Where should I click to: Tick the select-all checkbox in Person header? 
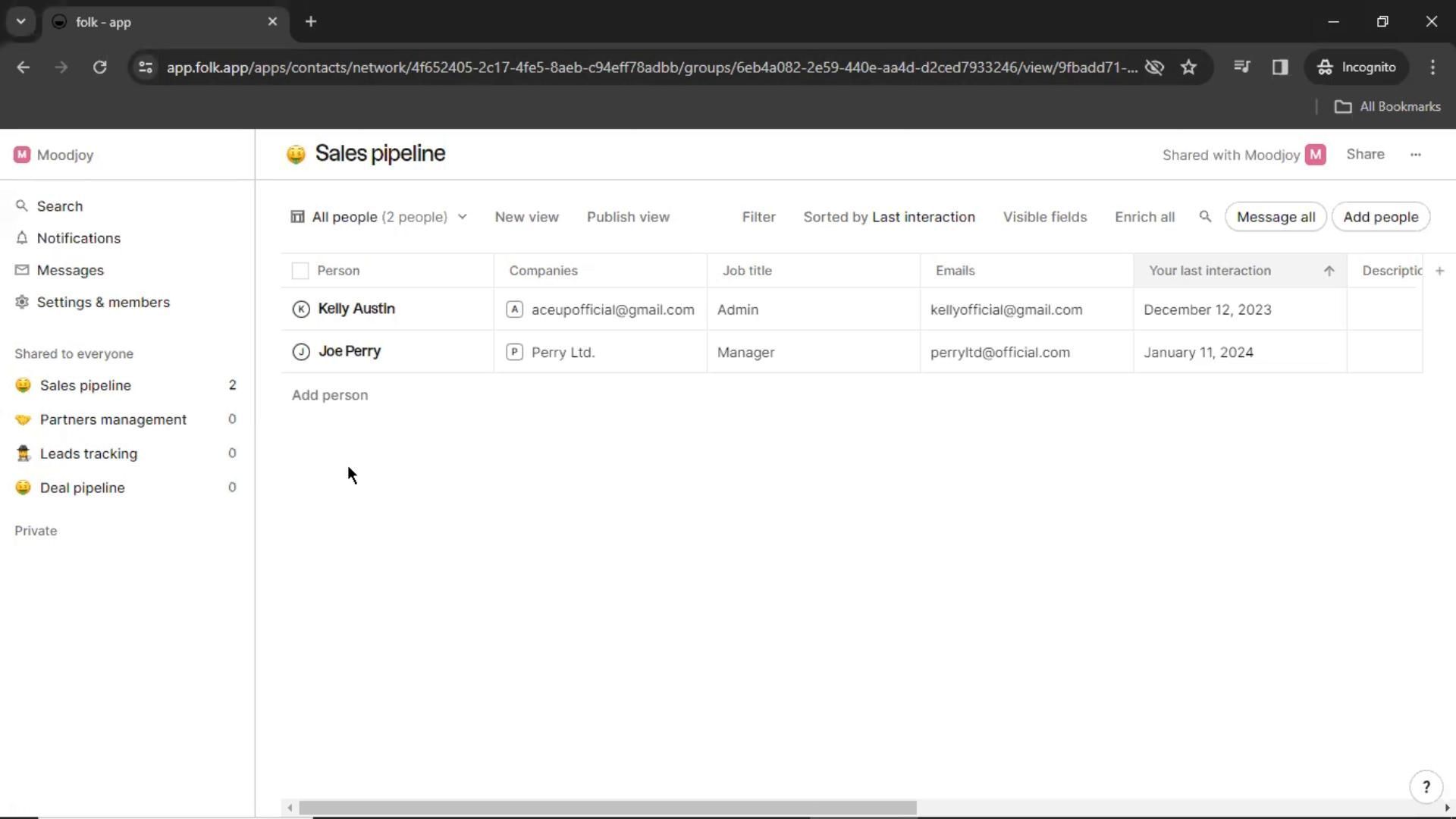coord(300,271)
